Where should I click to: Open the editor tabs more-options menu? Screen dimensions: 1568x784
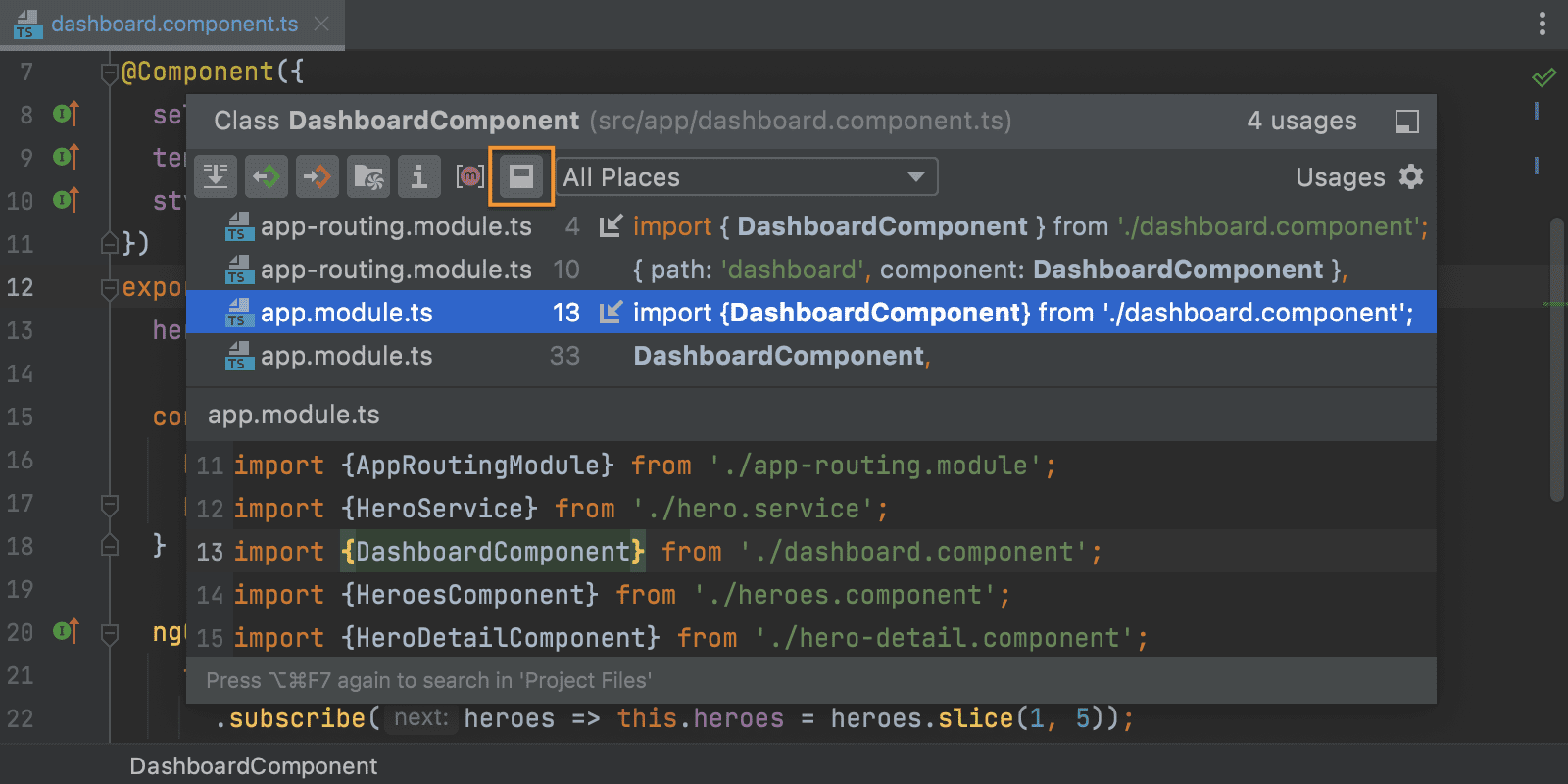pos(1543,24)
